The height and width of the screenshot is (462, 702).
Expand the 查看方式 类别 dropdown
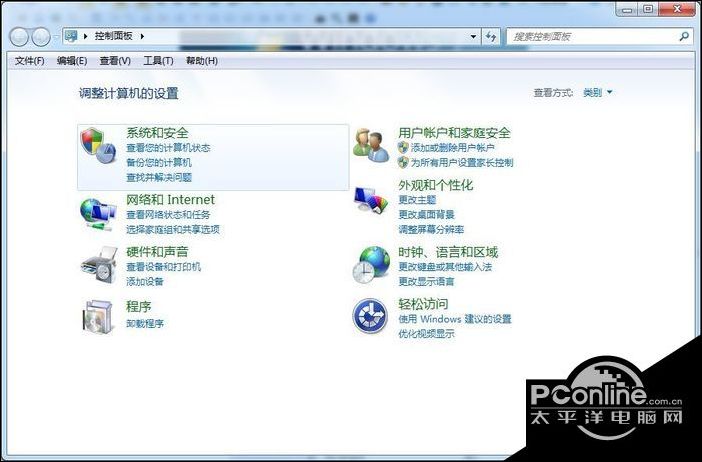point(598,93)
